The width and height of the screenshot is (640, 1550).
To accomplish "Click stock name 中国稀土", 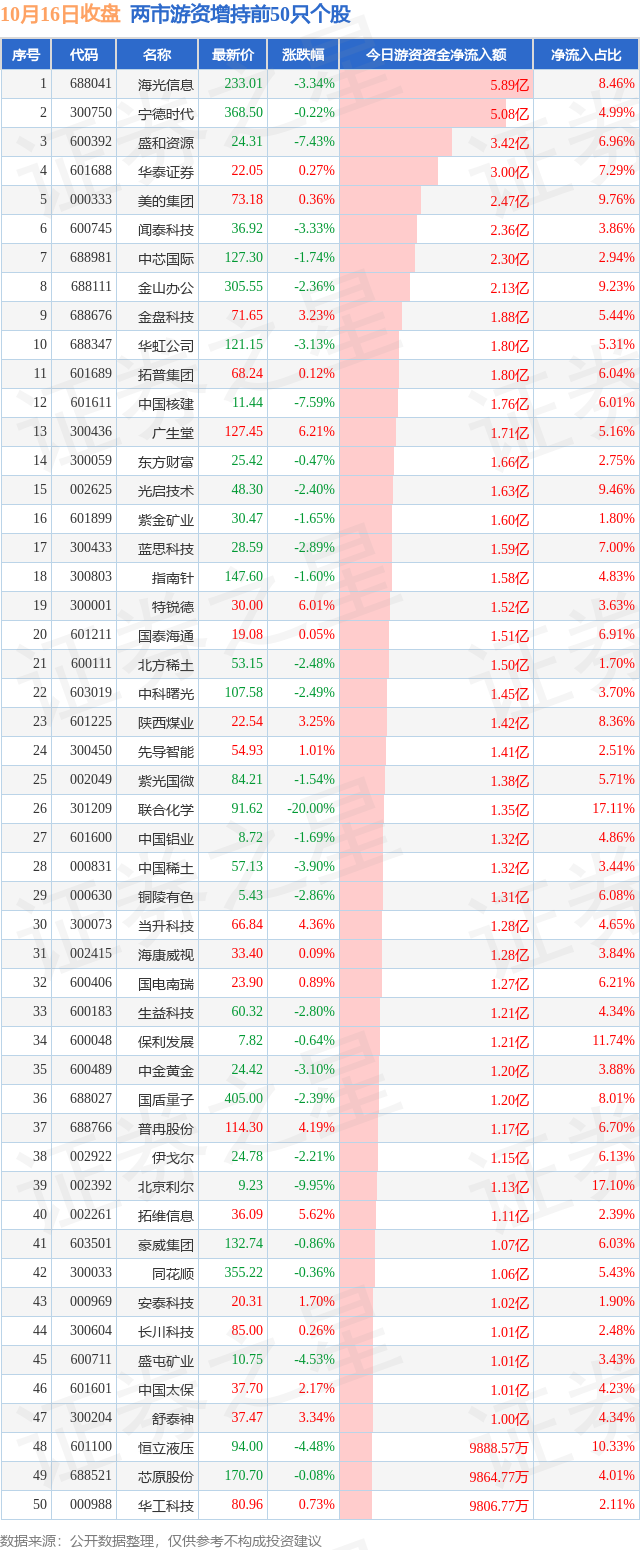I will pos(166,867).
